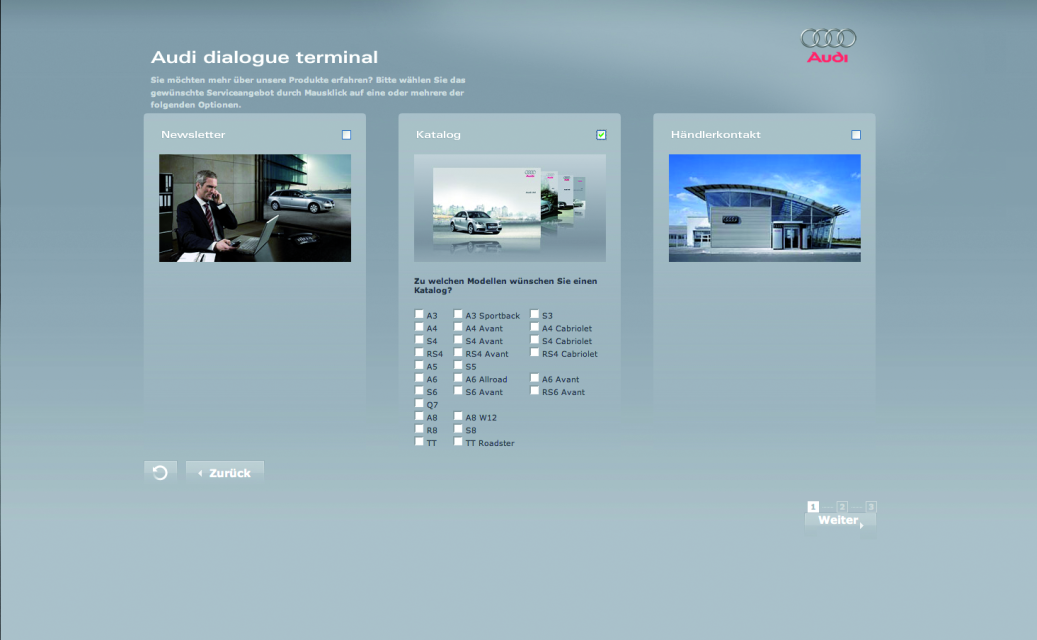This screenshot has width=1037, height=640.
Task: Click step 3 indicator above Weiter
Action: [871, 506]
